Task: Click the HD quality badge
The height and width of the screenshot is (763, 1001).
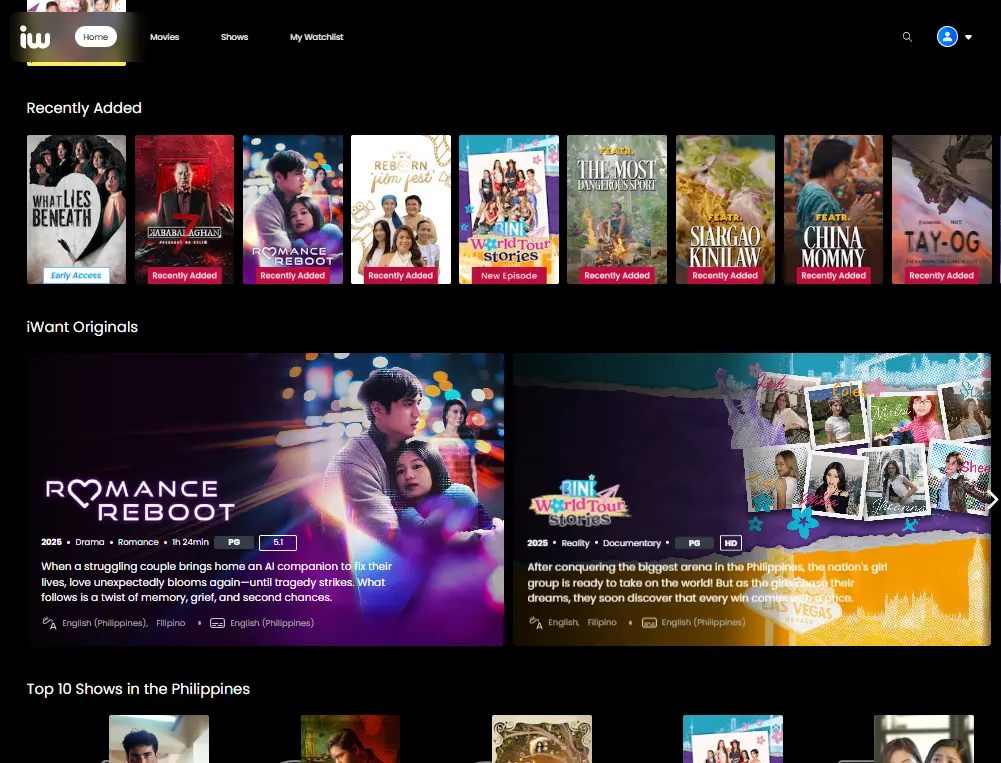Action: 731,543
